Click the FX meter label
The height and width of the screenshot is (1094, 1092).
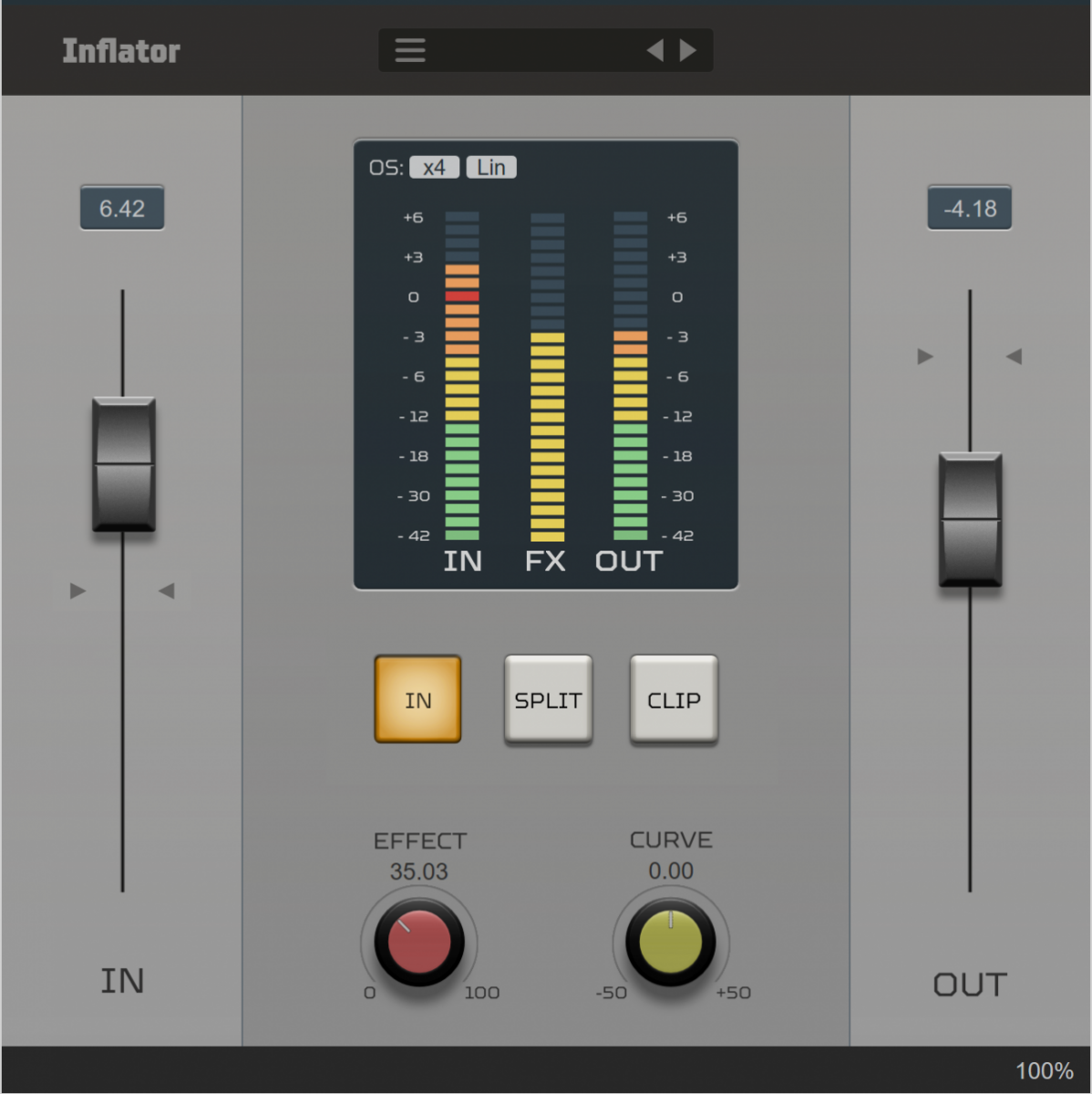[x=545, y=561]
